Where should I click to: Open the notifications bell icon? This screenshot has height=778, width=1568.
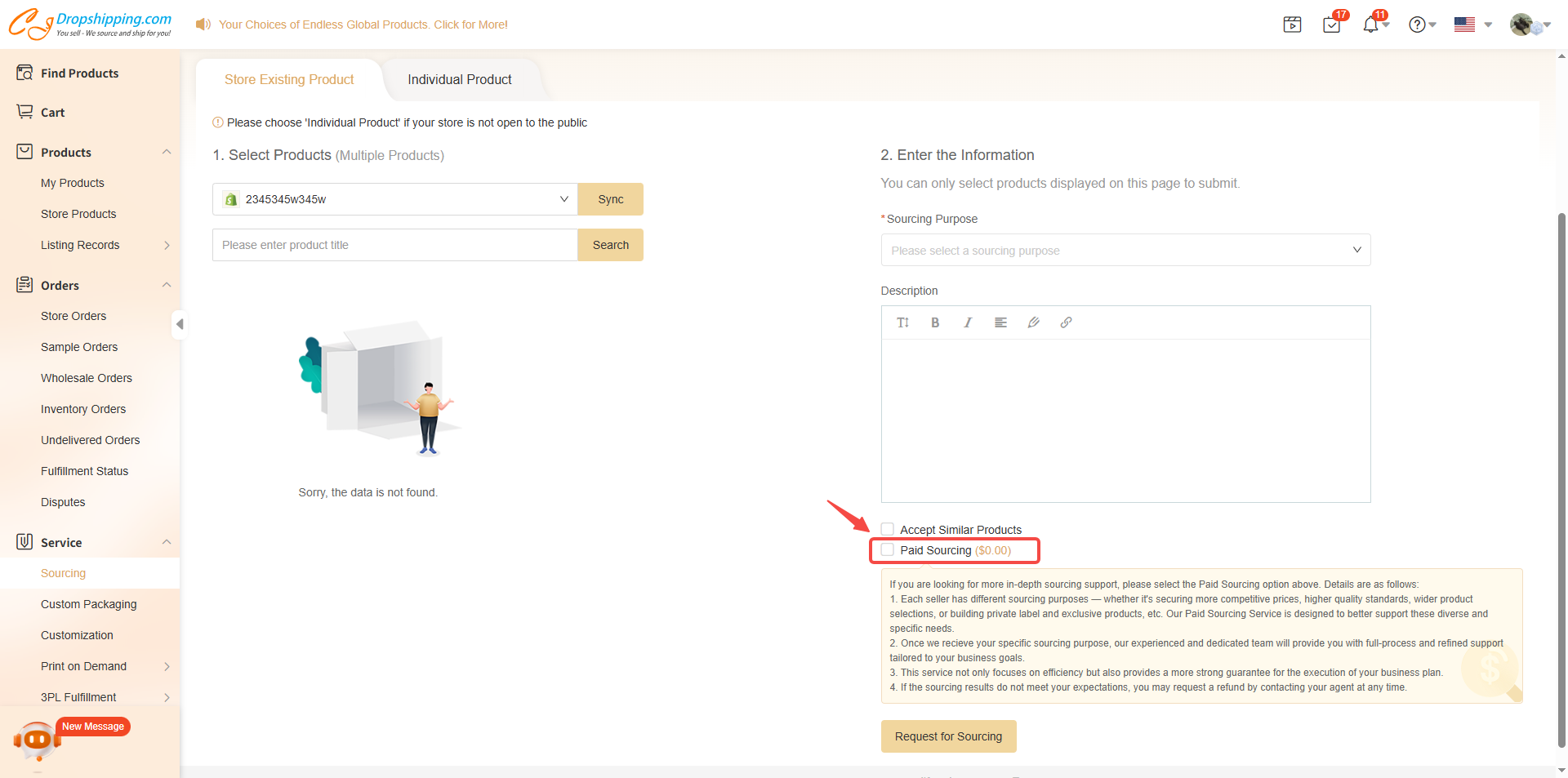pos(1370,24)
